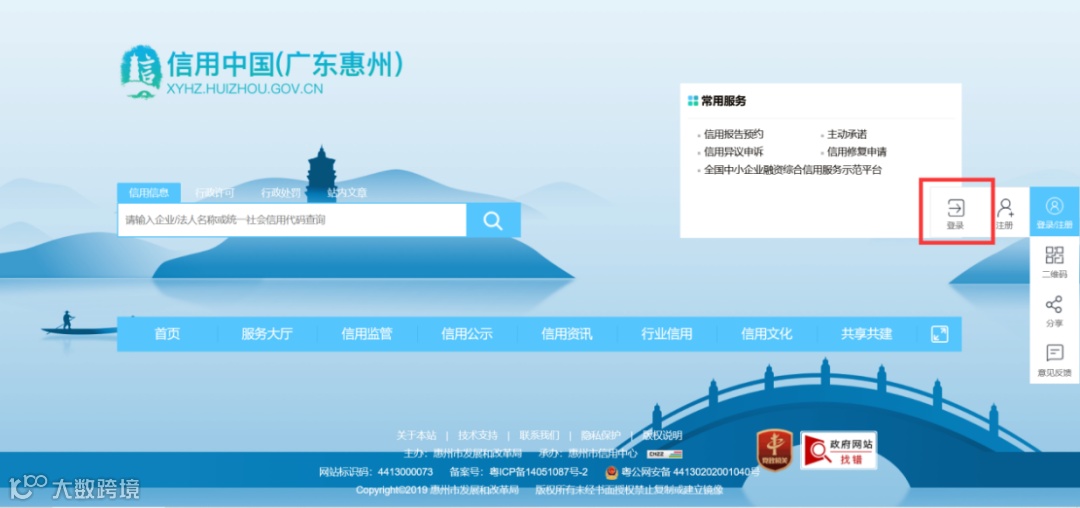1080x508 pixels.
Task: Open the 分享 share icon
Action: 1055,311
